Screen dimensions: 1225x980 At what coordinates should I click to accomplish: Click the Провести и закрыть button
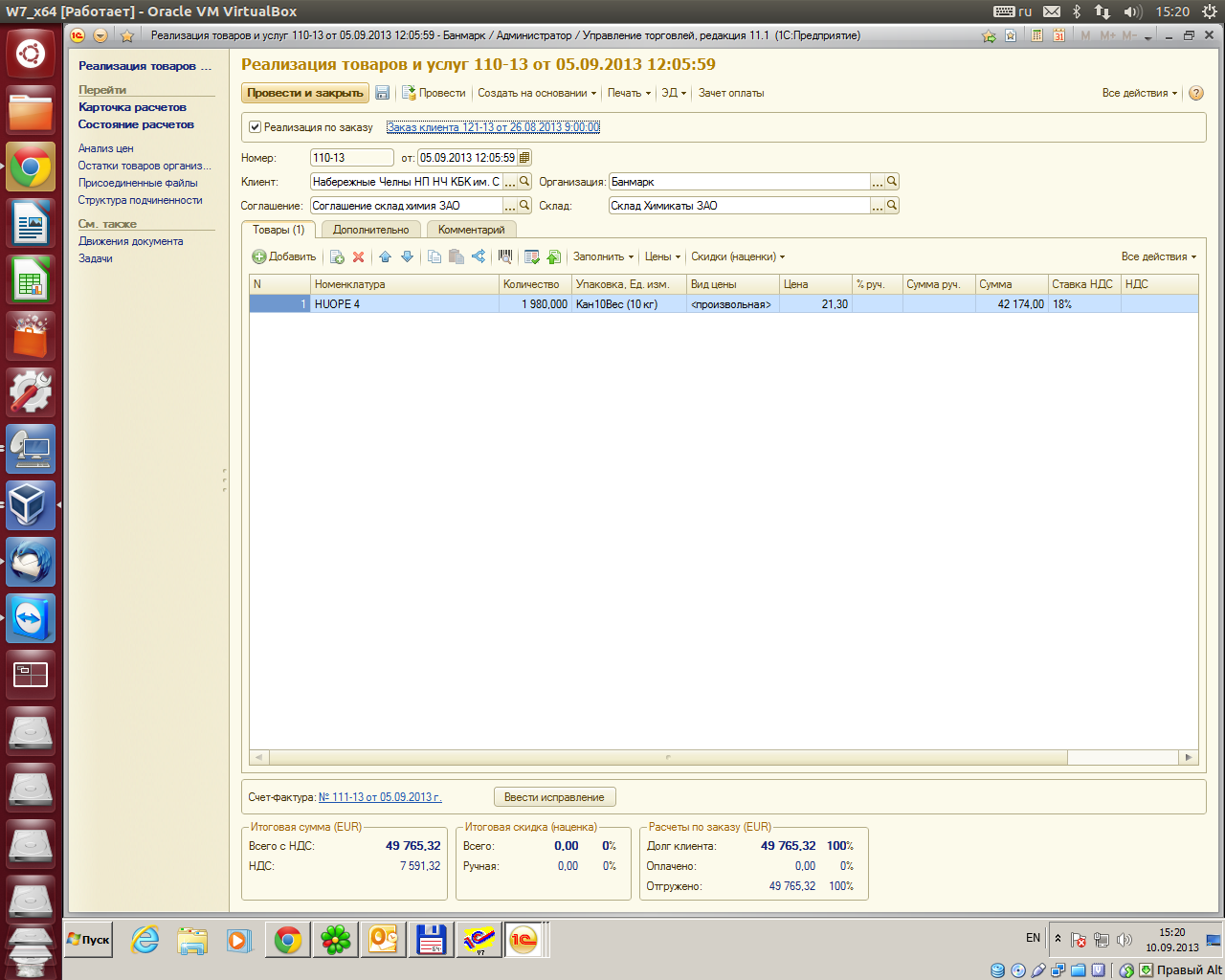point(305,93)
